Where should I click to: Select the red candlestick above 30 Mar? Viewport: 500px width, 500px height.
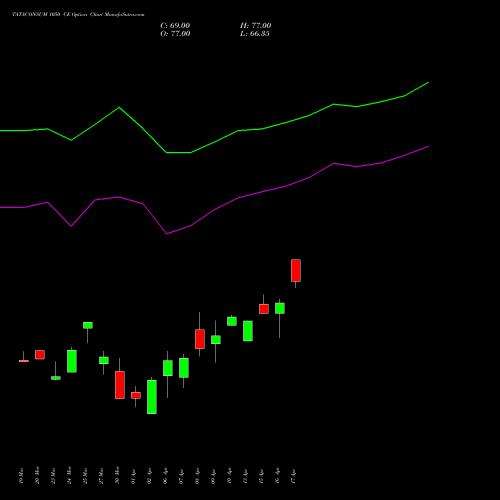(x=120, y=385)
